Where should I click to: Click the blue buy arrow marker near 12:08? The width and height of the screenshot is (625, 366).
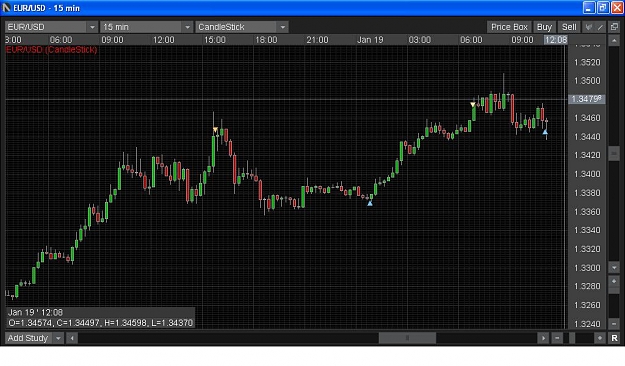pyautogui.click(x=545, y=132)
